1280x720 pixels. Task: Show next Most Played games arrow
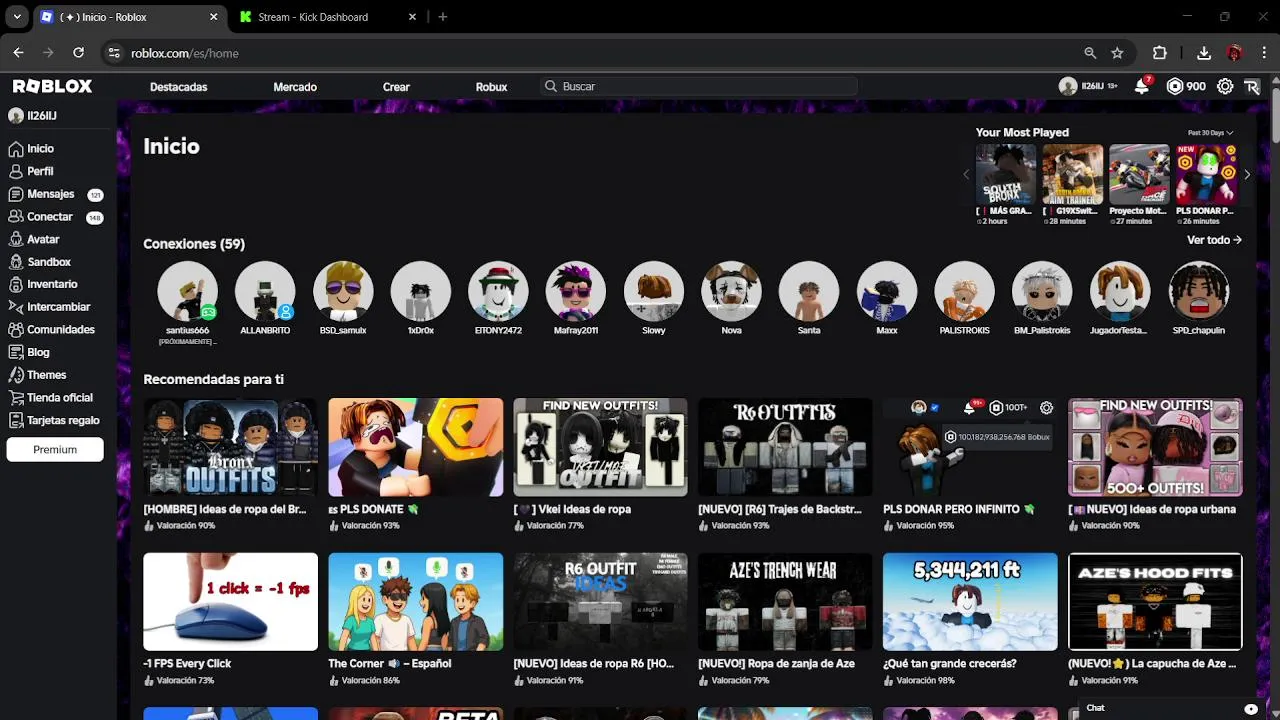coord(1247,174)
